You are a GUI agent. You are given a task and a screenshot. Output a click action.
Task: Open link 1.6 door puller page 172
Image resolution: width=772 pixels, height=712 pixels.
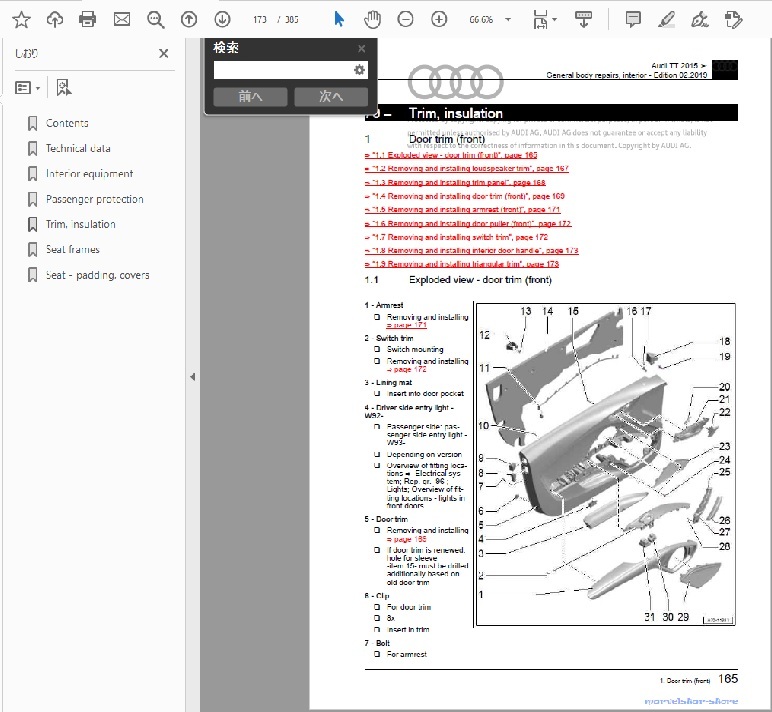467,224
